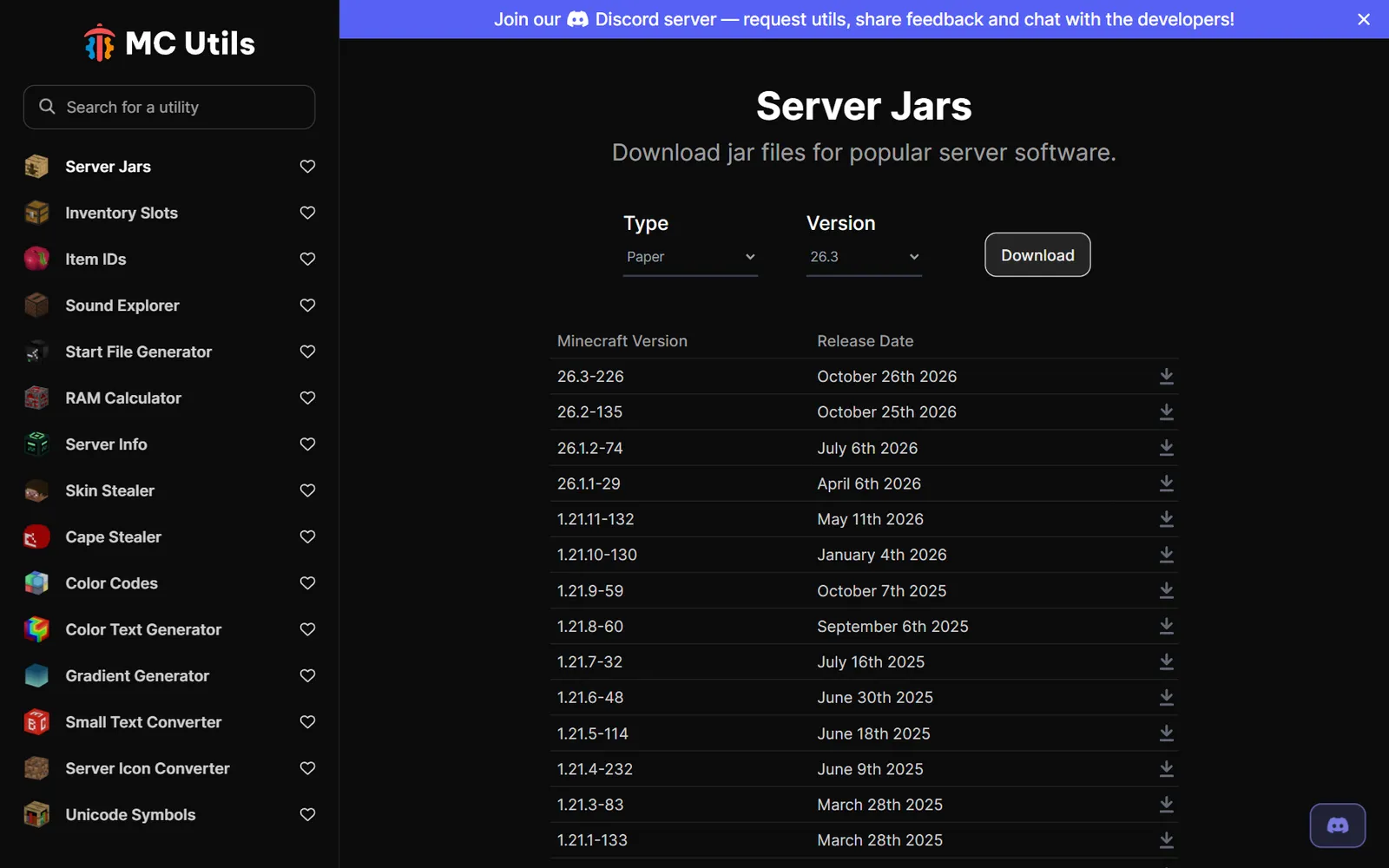
Task: Click the Release Date column header
Action: (x=866, y=341)
